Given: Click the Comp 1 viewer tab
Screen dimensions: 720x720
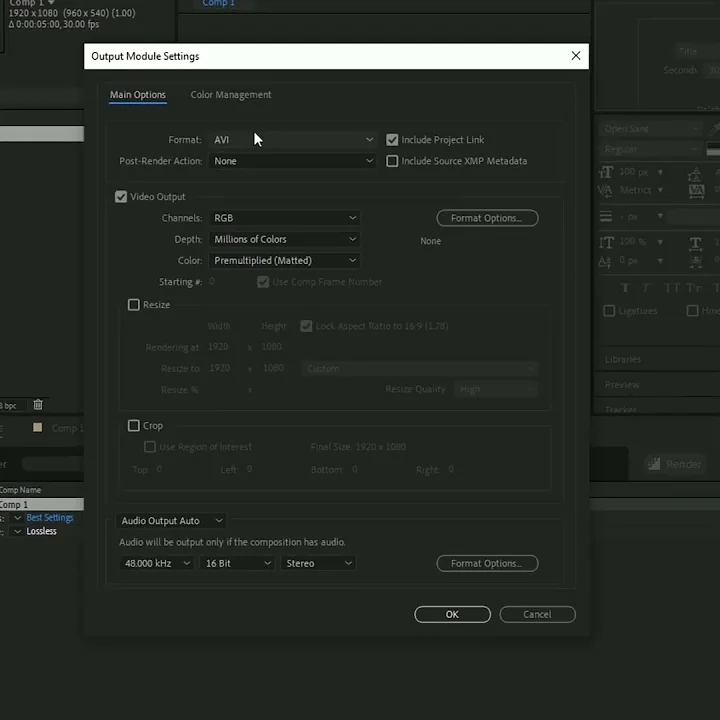Looking at the screenshot, I should point(219,4).
